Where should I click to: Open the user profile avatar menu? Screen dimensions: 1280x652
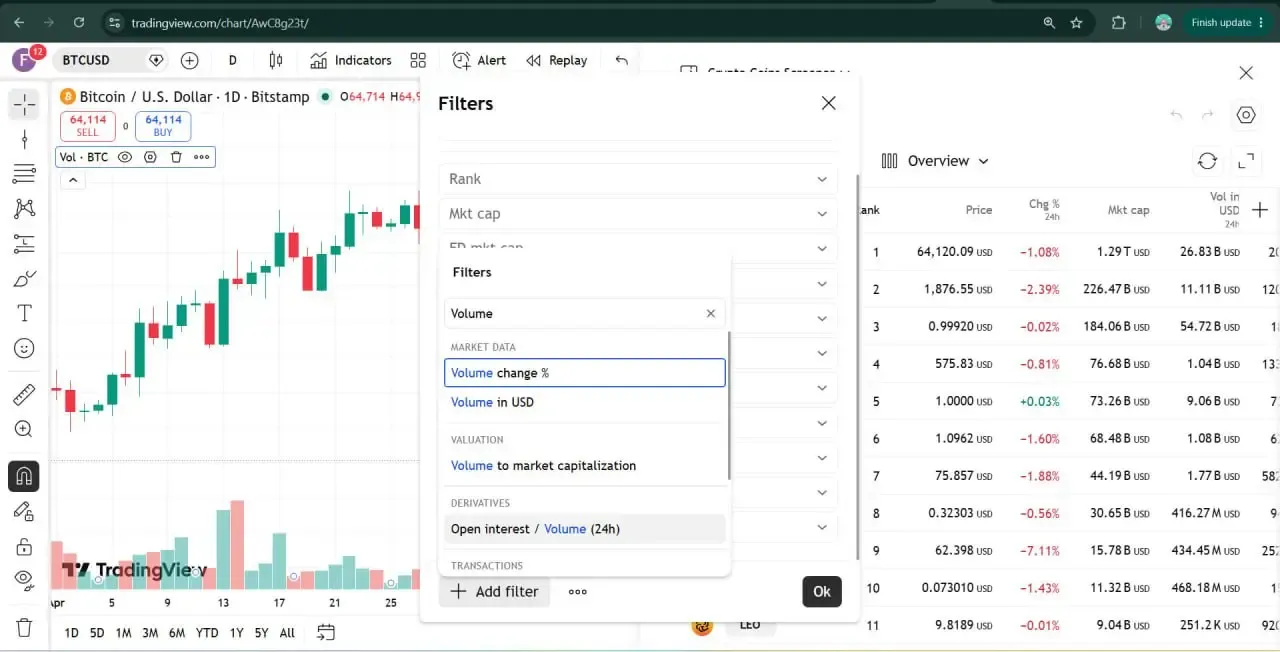point(1163,22)
